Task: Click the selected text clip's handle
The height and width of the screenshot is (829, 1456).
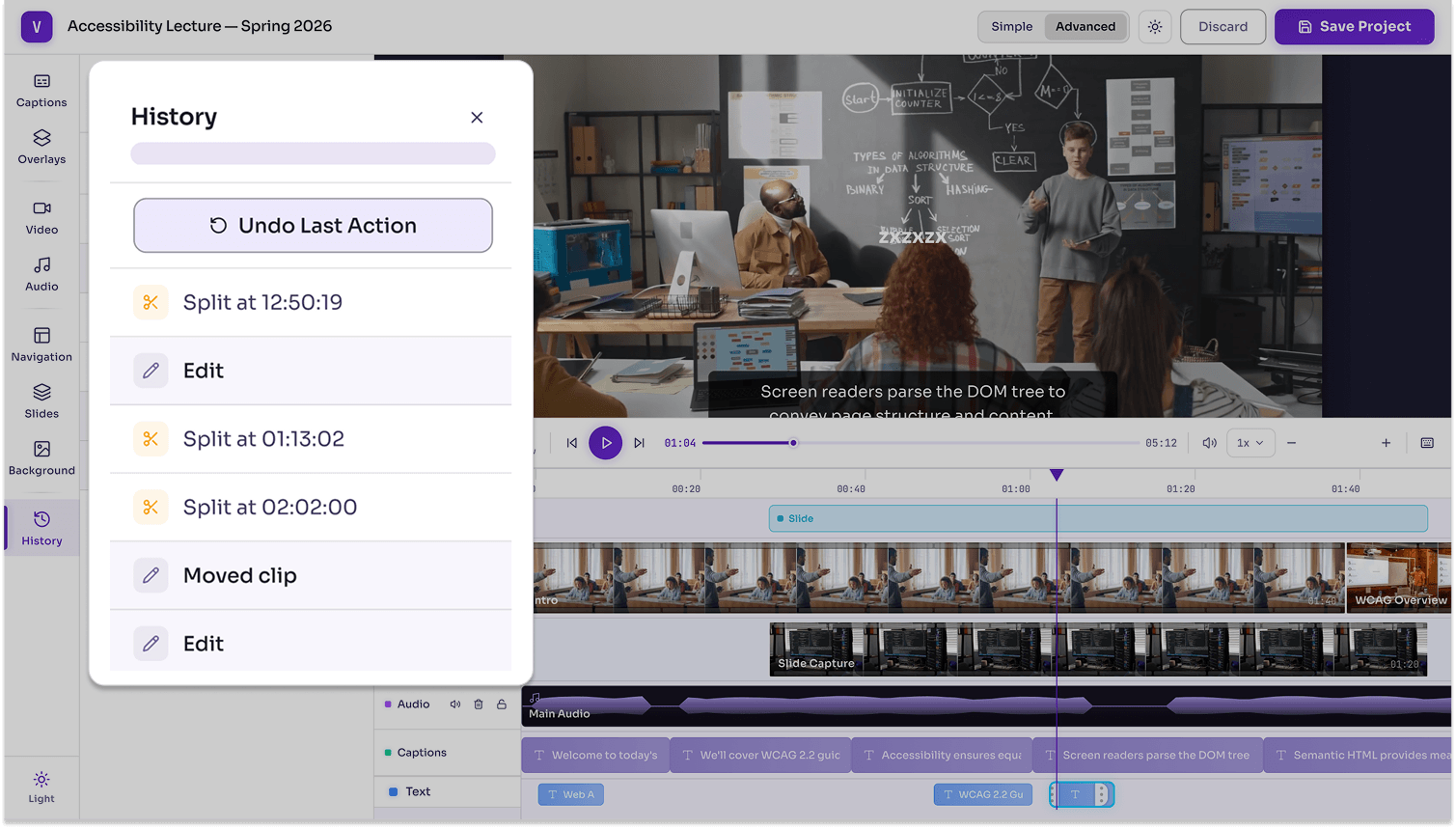Action: point(1102,794)
